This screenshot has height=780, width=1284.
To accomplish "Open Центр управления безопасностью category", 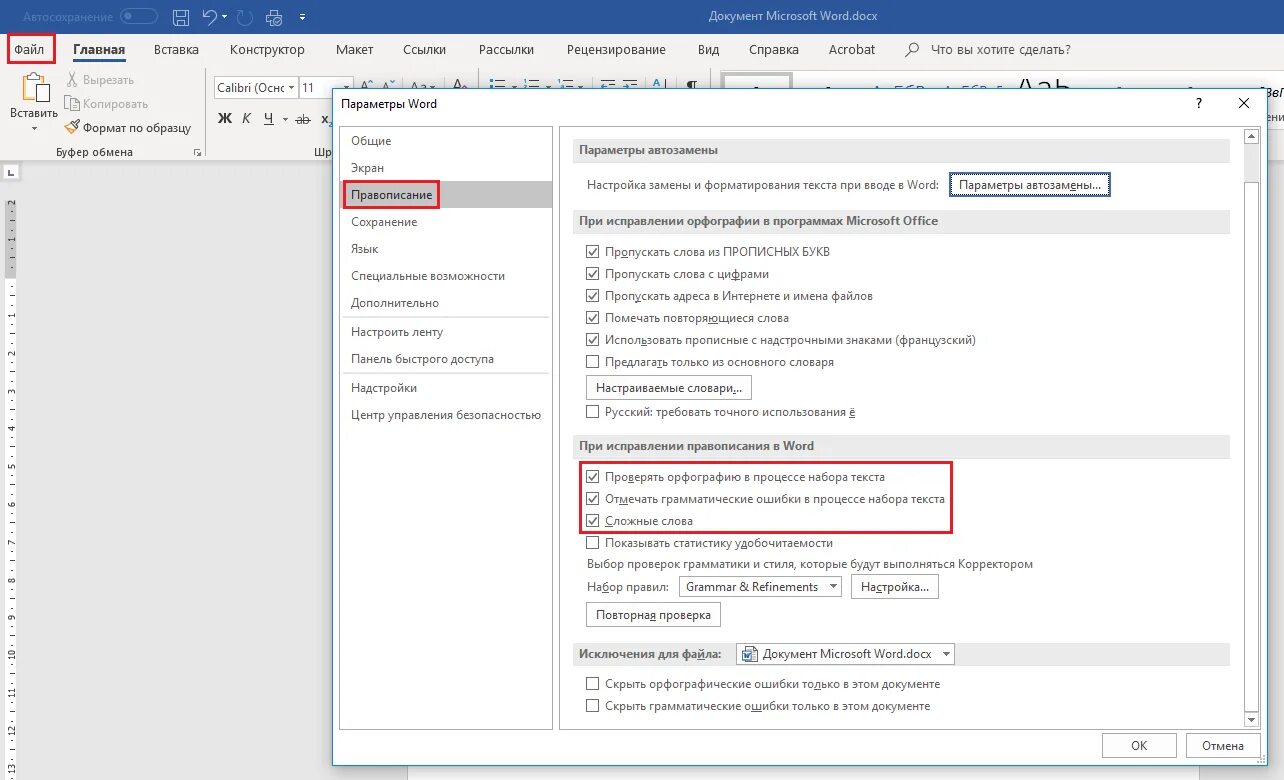I will click(446, 415).
